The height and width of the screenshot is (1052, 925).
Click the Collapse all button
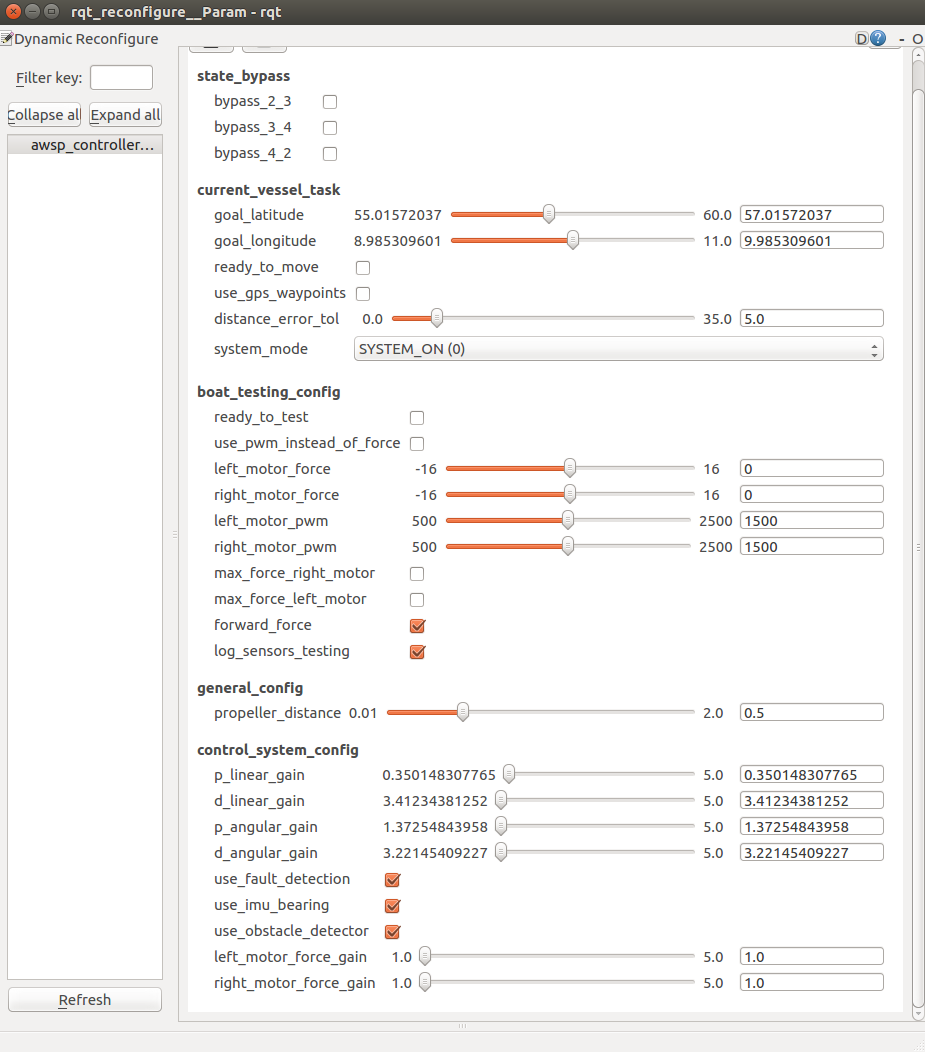coord(44,115)
